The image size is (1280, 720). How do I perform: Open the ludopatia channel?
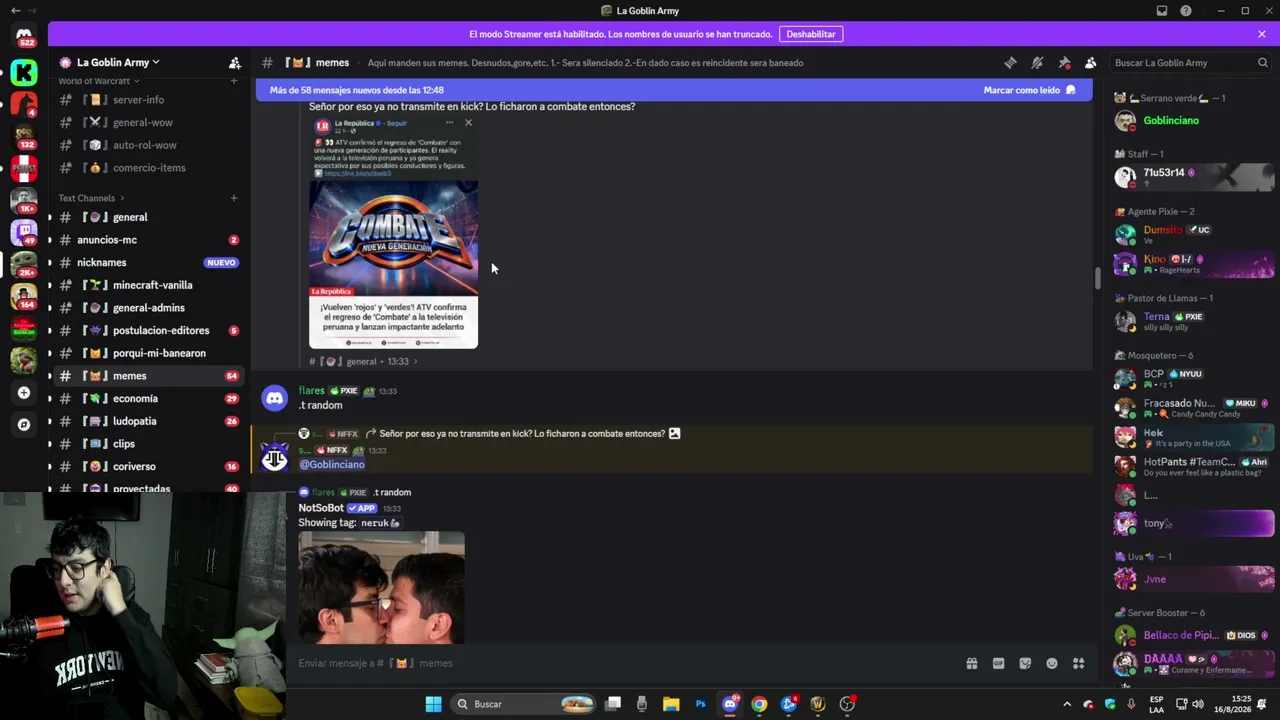point(149,421)
